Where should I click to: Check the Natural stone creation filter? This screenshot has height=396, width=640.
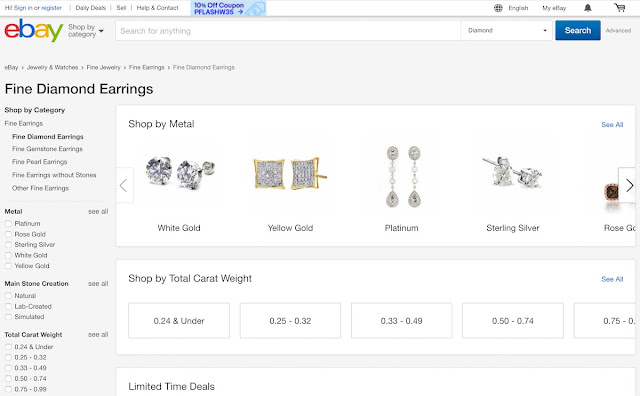[x=8, y=296]
